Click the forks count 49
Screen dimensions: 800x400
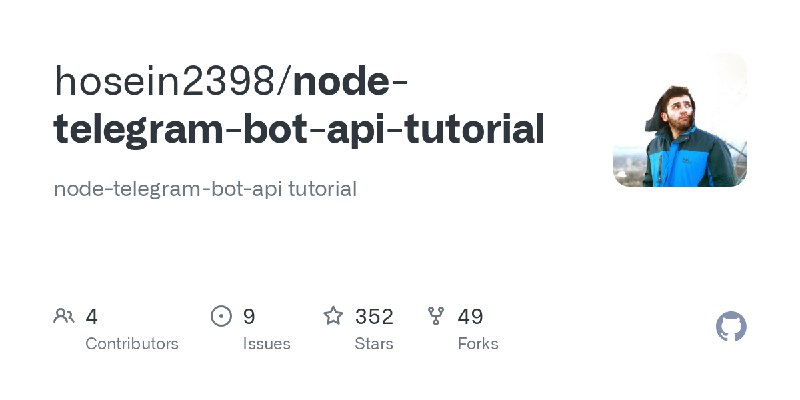coord(470,317)
